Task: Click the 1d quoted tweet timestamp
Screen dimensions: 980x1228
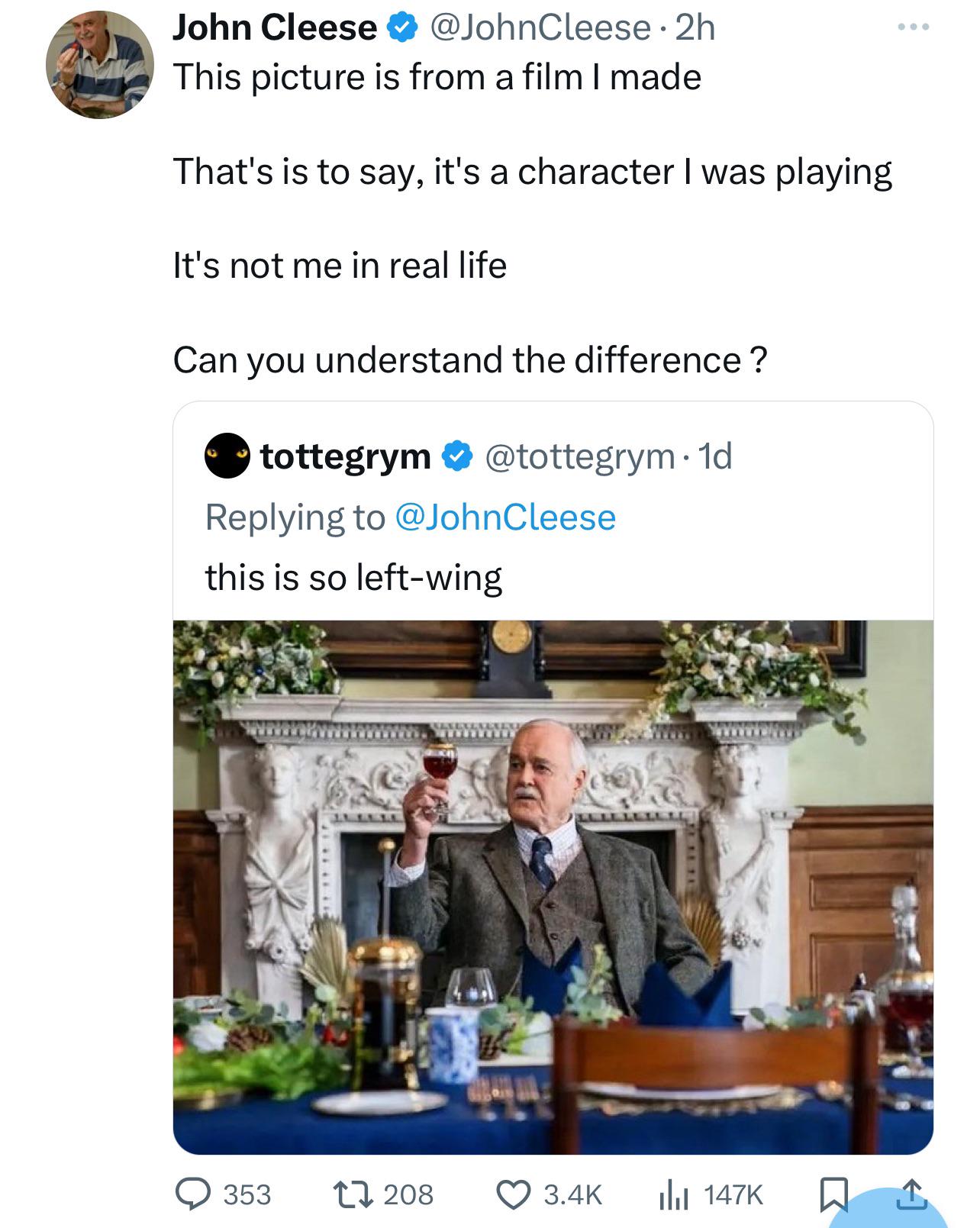Action: click(x=715, y=456)
